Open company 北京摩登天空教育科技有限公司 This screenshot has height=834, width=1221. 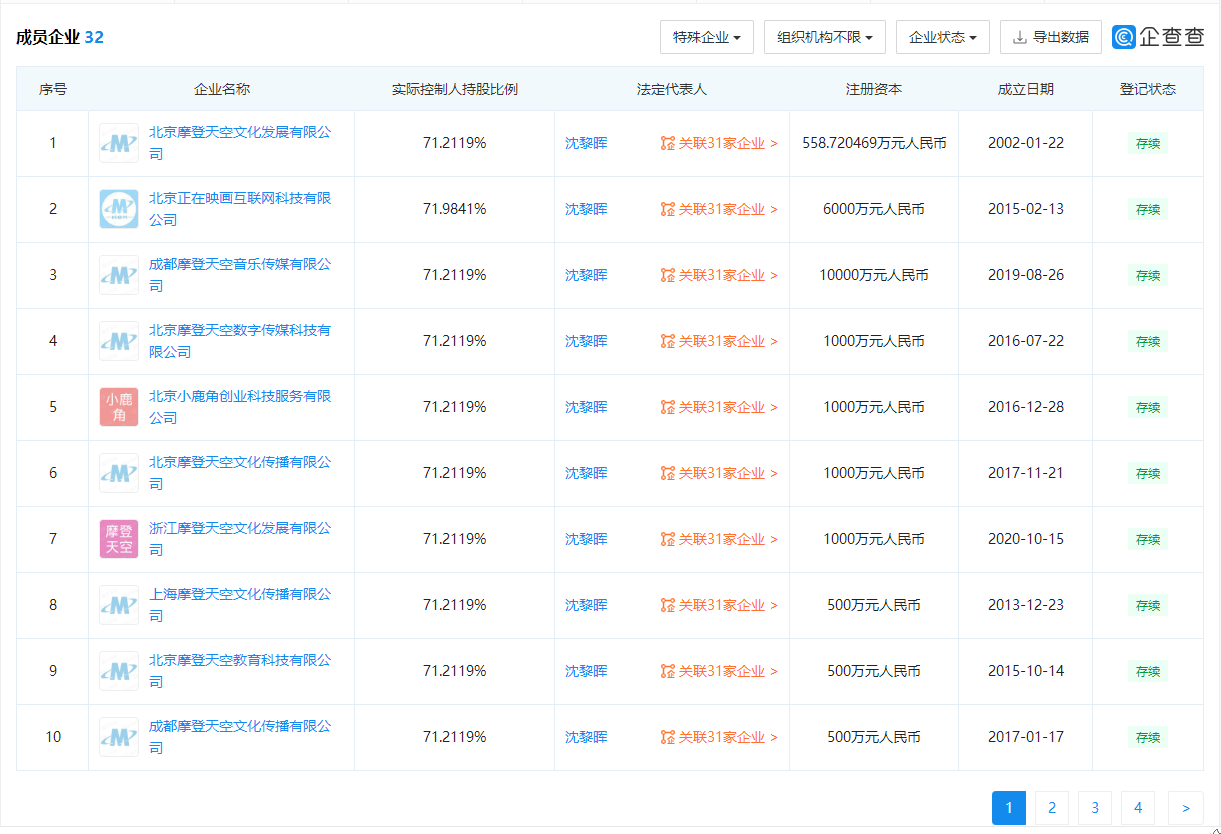(240, 671)
